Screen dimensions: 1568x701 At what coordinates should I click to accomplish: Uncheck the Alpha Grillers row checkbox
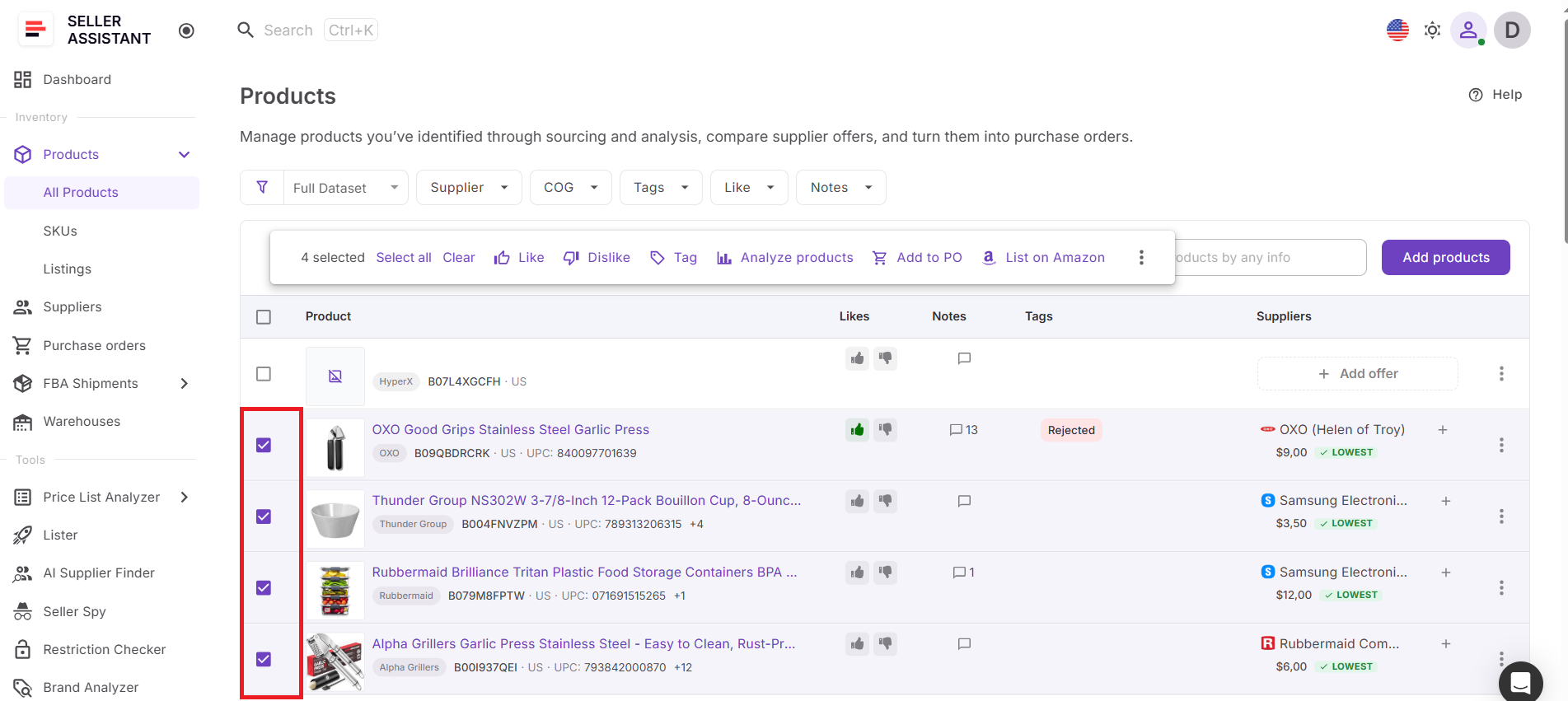tap(264, 659)
